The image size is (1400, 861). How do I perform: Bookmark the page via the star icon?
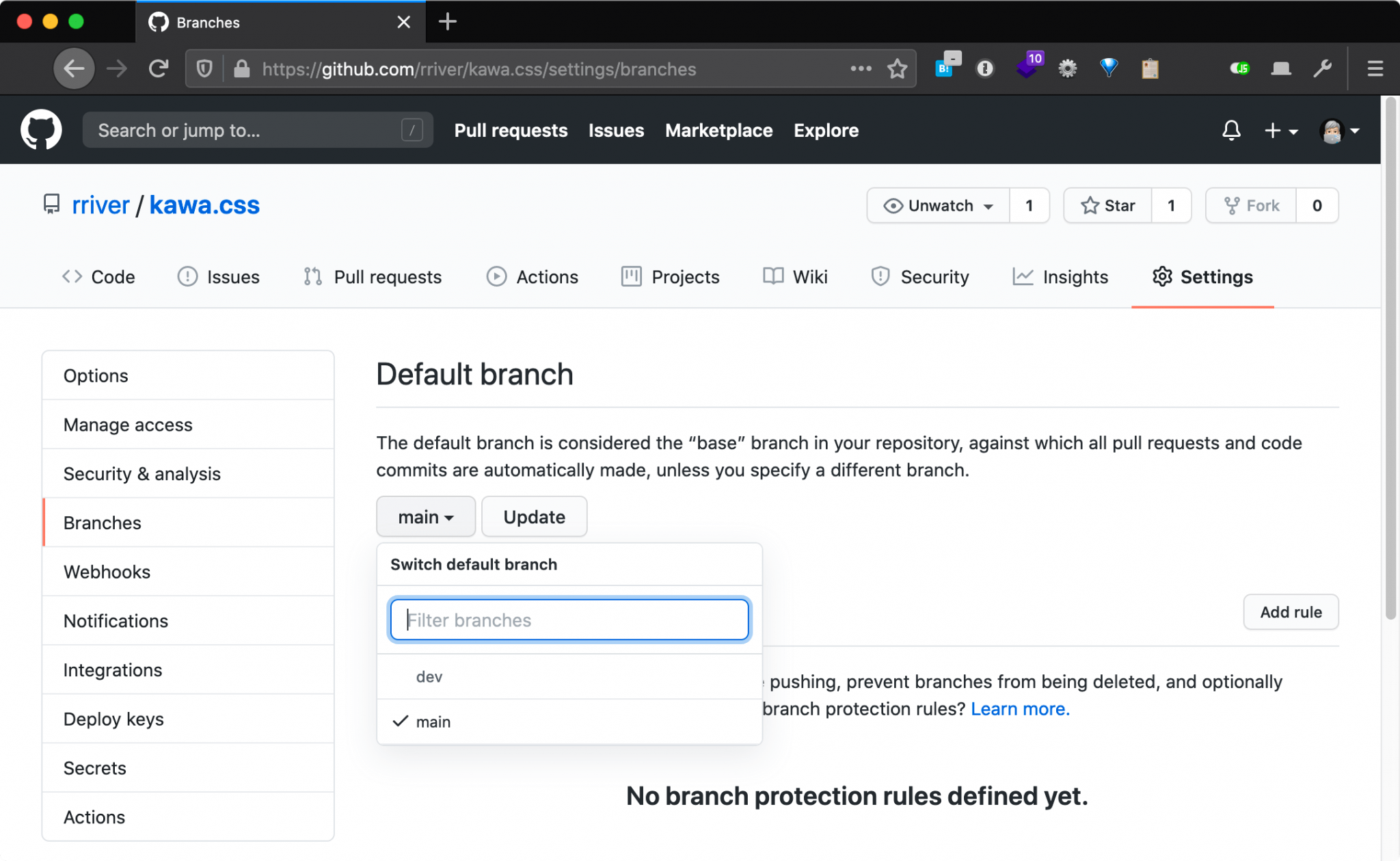click(897, 68)
